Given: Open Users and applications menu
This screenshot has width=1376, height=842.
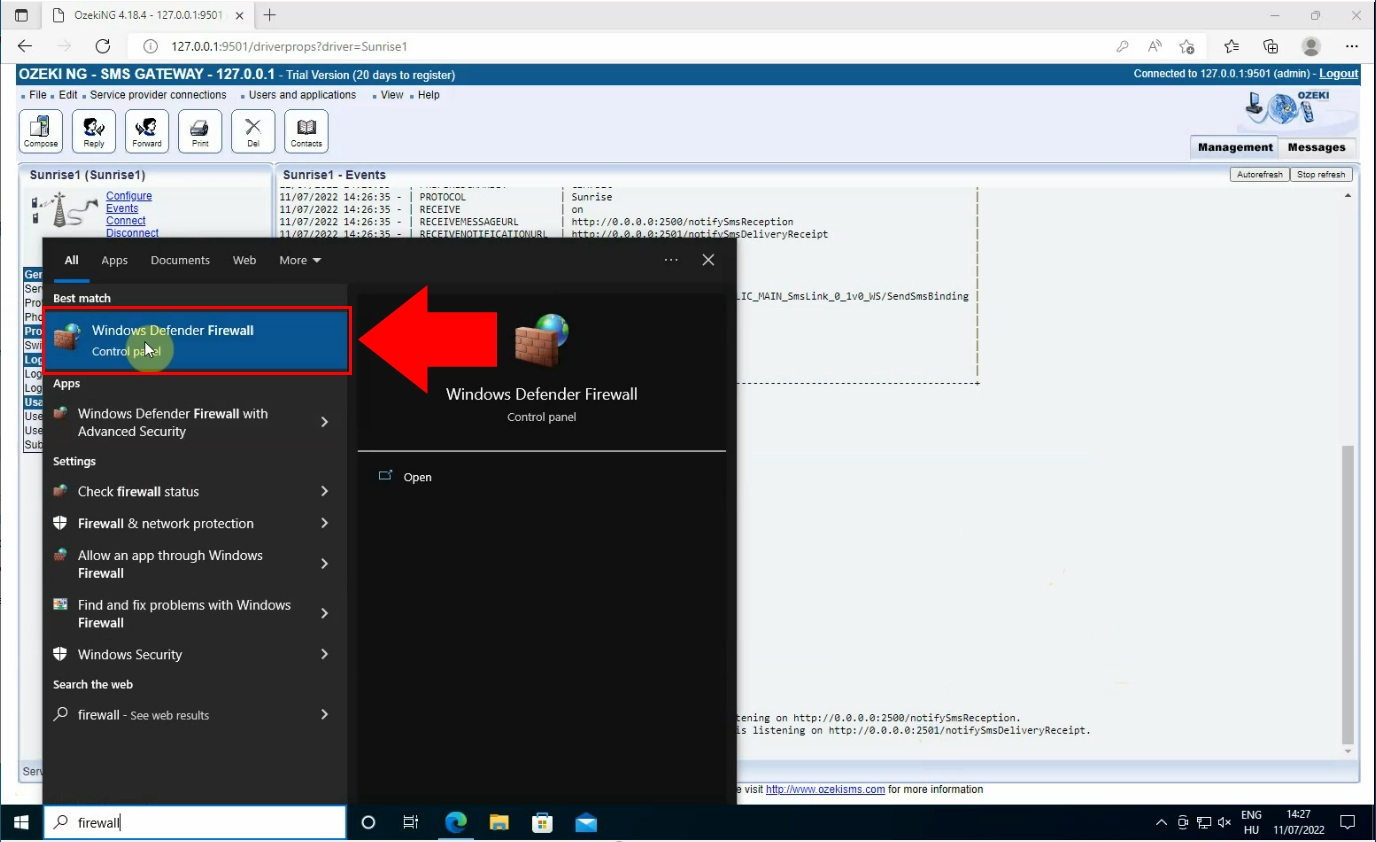Looking at the screenshot, I should 302,95.
